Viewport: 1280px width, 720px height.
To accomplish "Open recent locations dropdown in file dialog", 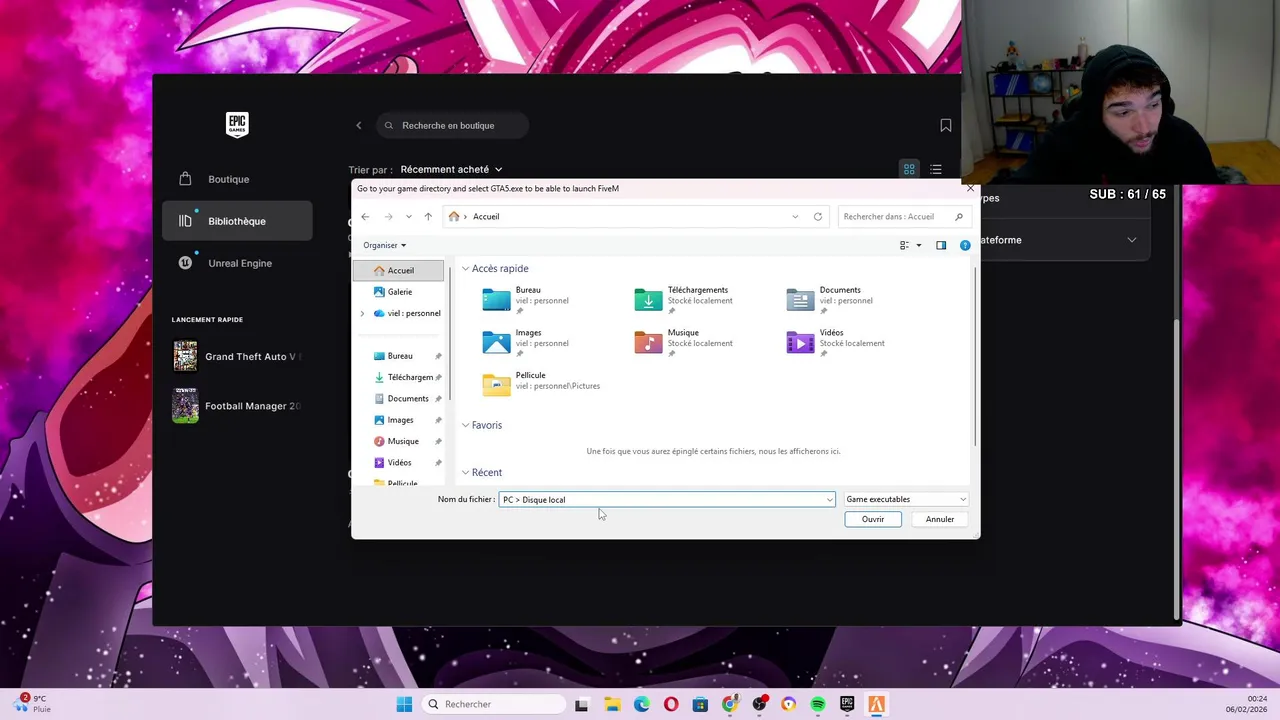I will (x=408, y=216).
